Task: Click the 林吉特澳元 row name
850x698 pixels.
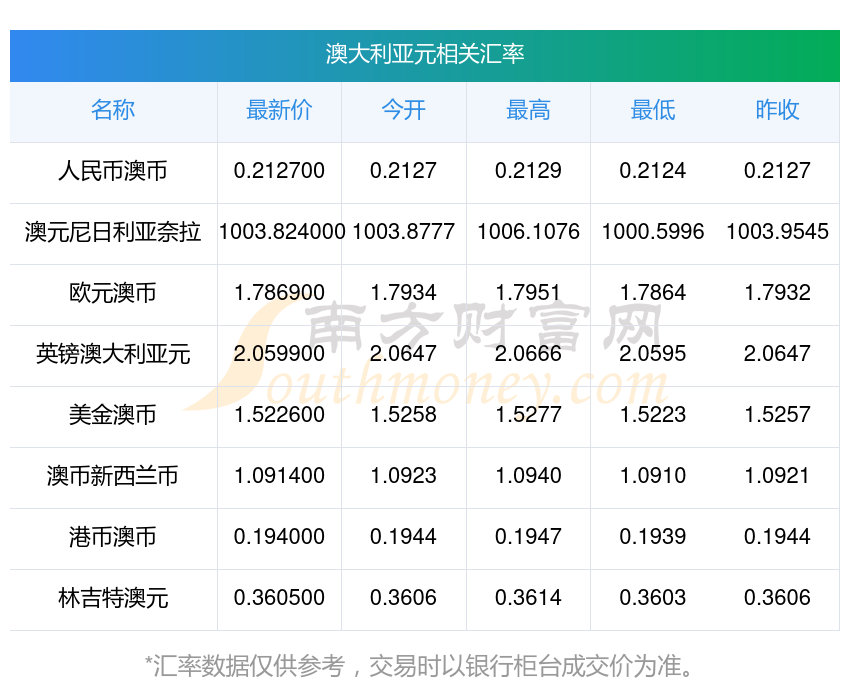Action: pos(113,598)
